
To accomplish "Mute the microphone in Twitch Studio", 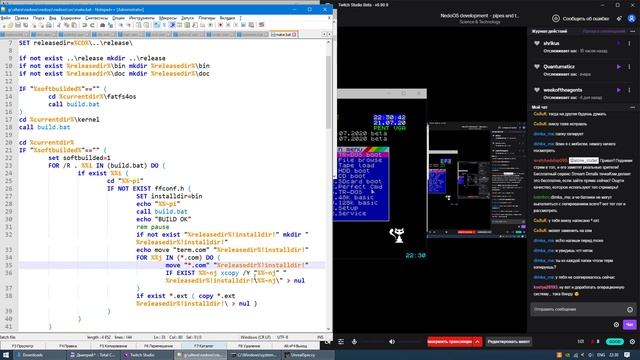I will [x=354, y=342].
